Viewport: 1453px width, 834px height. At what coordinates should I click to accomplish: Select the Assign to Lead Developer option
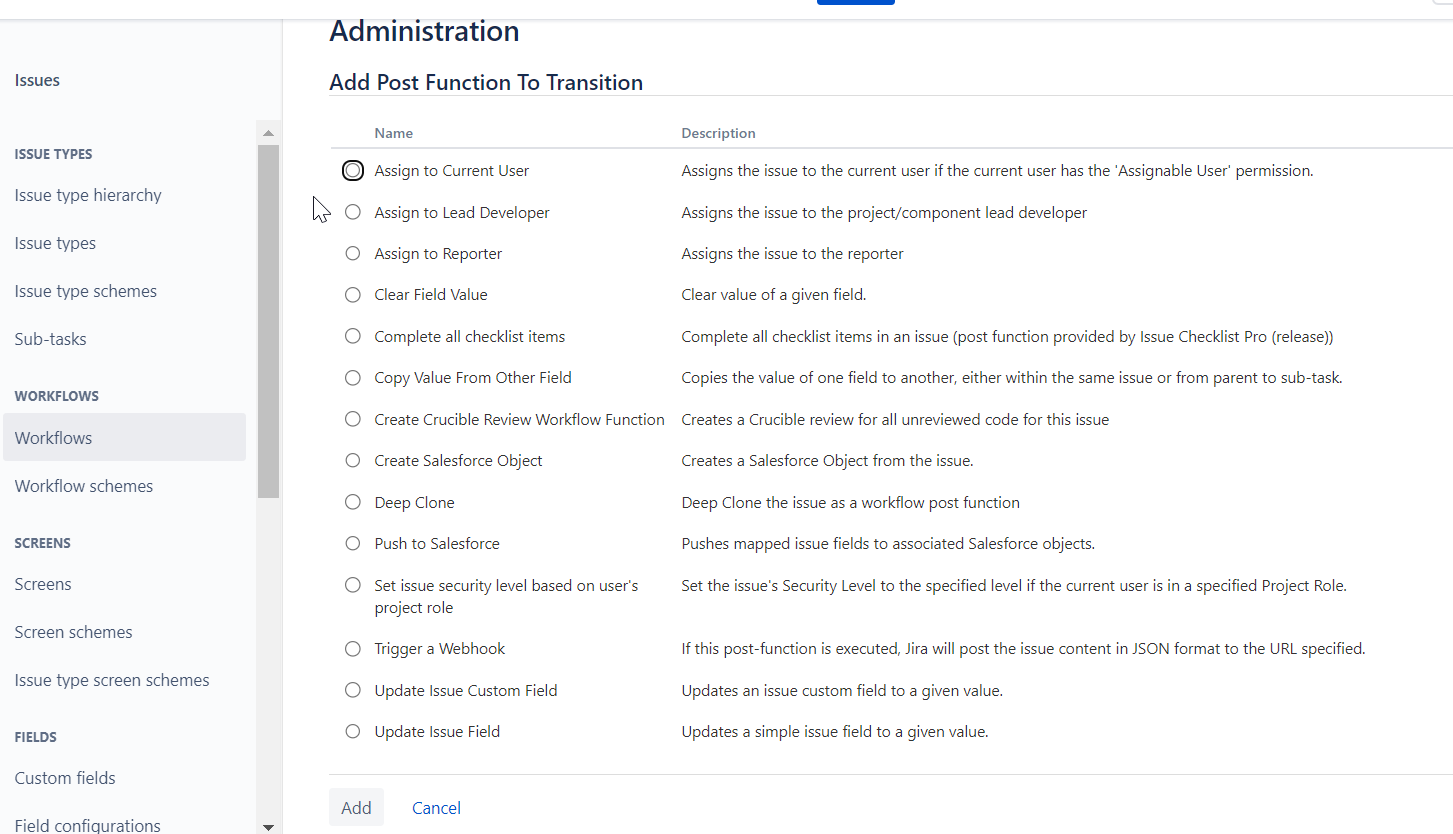click(x=352, y=212)
